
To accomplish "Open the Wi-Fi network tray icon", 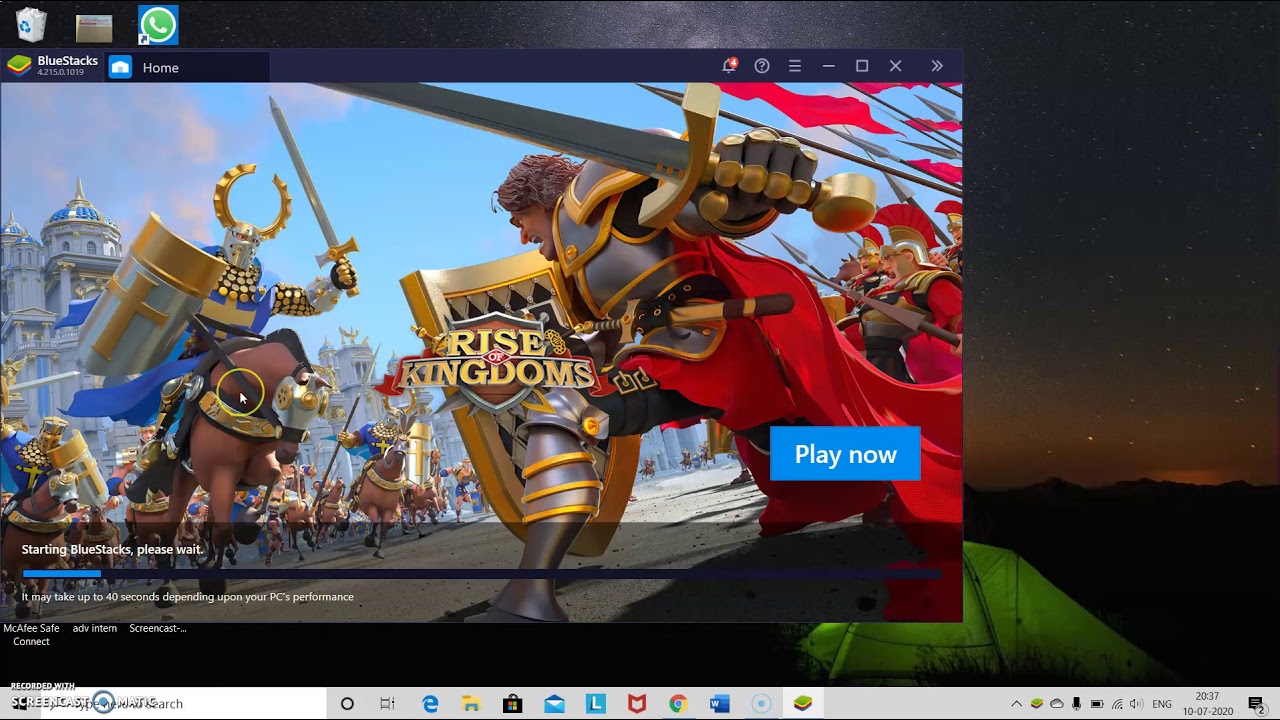I will click(1117, 704).
